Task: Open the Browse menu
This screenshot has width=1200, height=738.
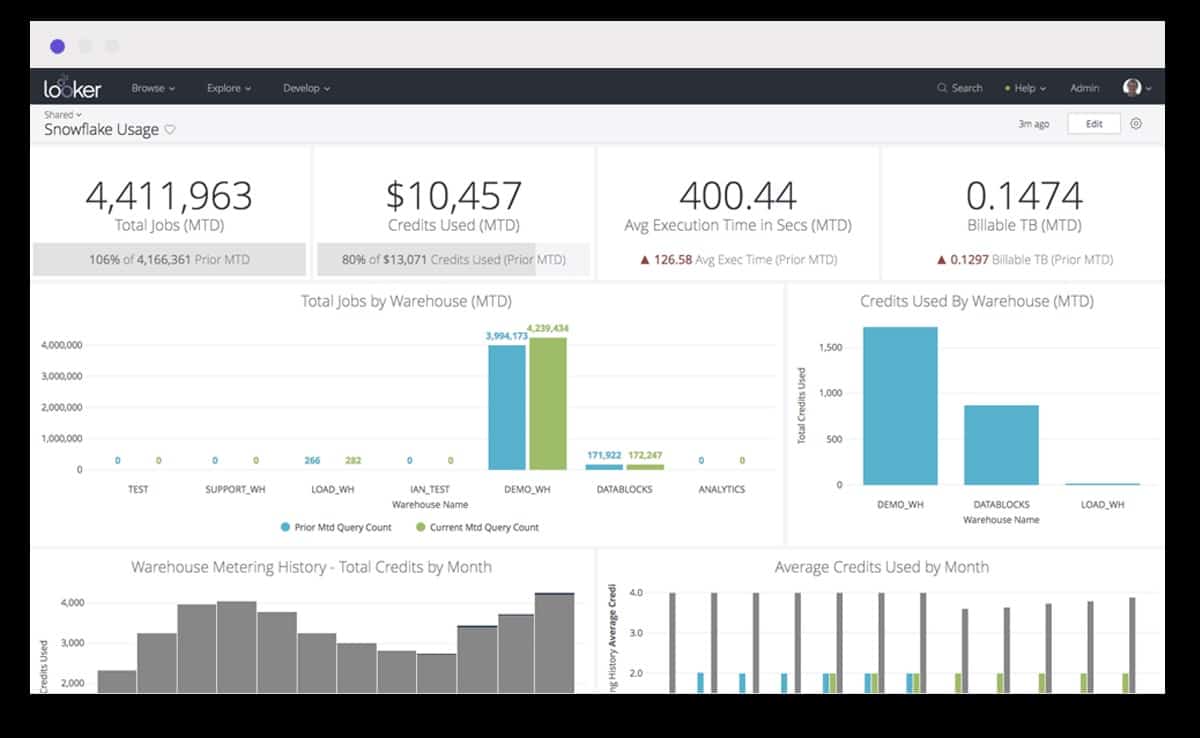Action: (153, 88)
